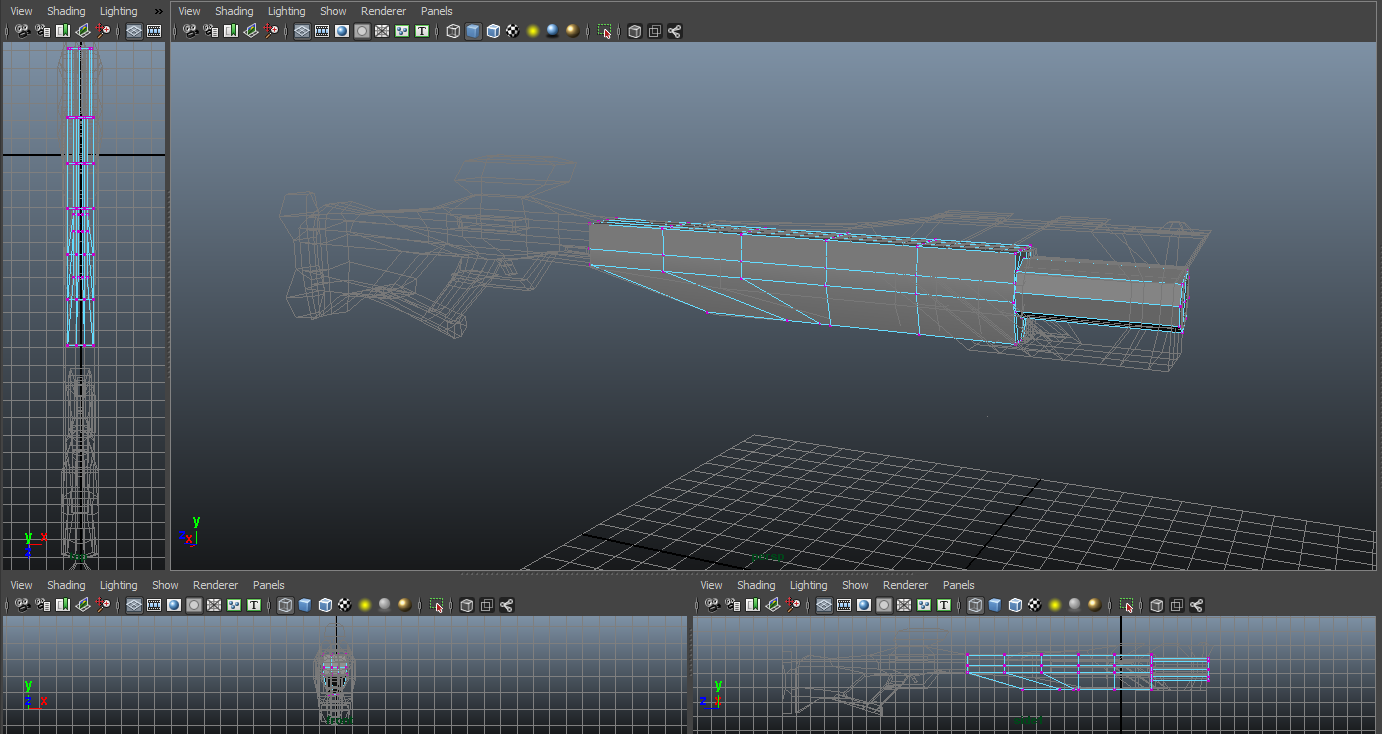Click Textured checker icon in bottom-left viewport toolbar
Screen dimensions: 1382x734
point(345,605)
